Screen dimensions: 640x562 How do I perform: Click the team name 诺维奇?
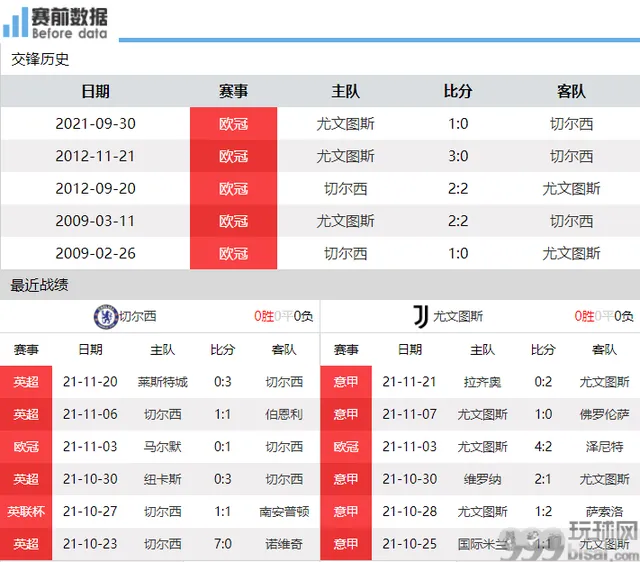284,544
